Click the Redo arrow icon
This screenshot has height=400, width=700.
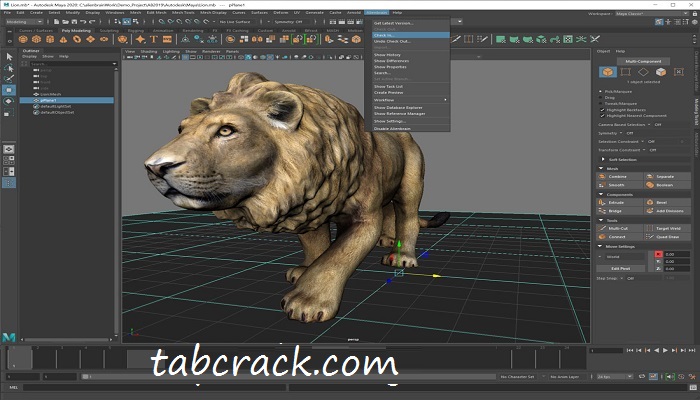click(x=92, y=21)
